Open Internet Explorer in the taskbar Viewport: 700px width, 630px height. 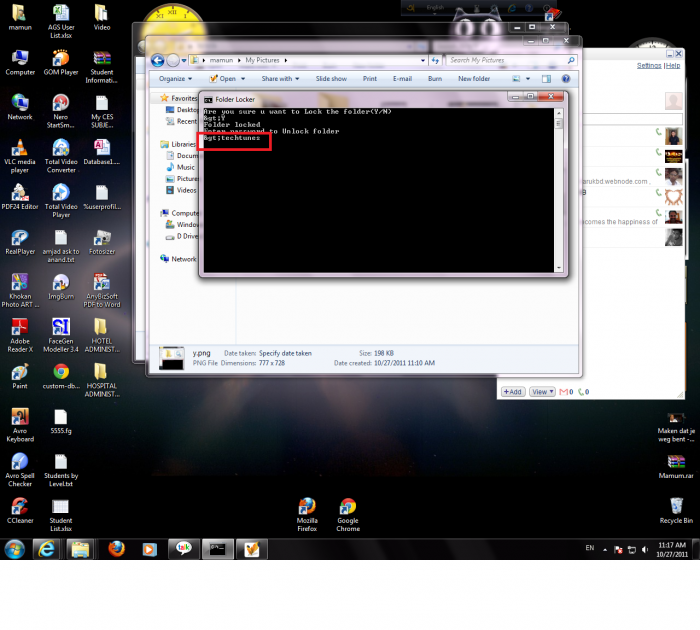46,549
